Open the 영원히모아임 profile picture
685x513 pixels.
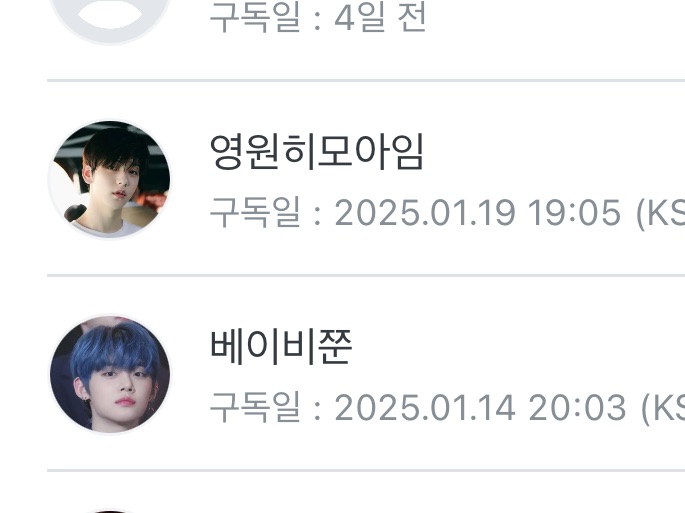pyautogui.click(x=109, y=179)
